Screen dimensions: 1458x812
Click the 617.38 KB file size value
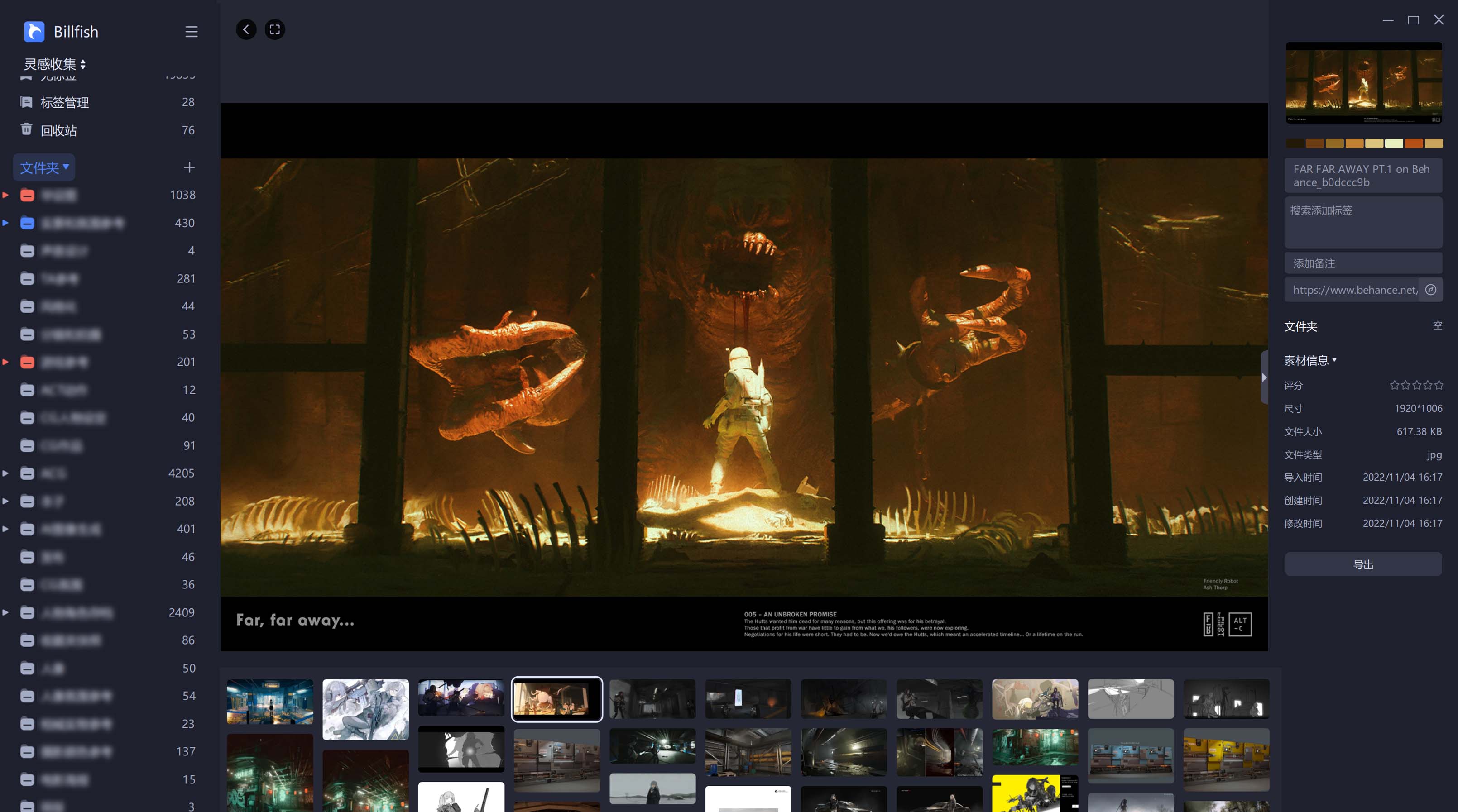(1419, 432)
